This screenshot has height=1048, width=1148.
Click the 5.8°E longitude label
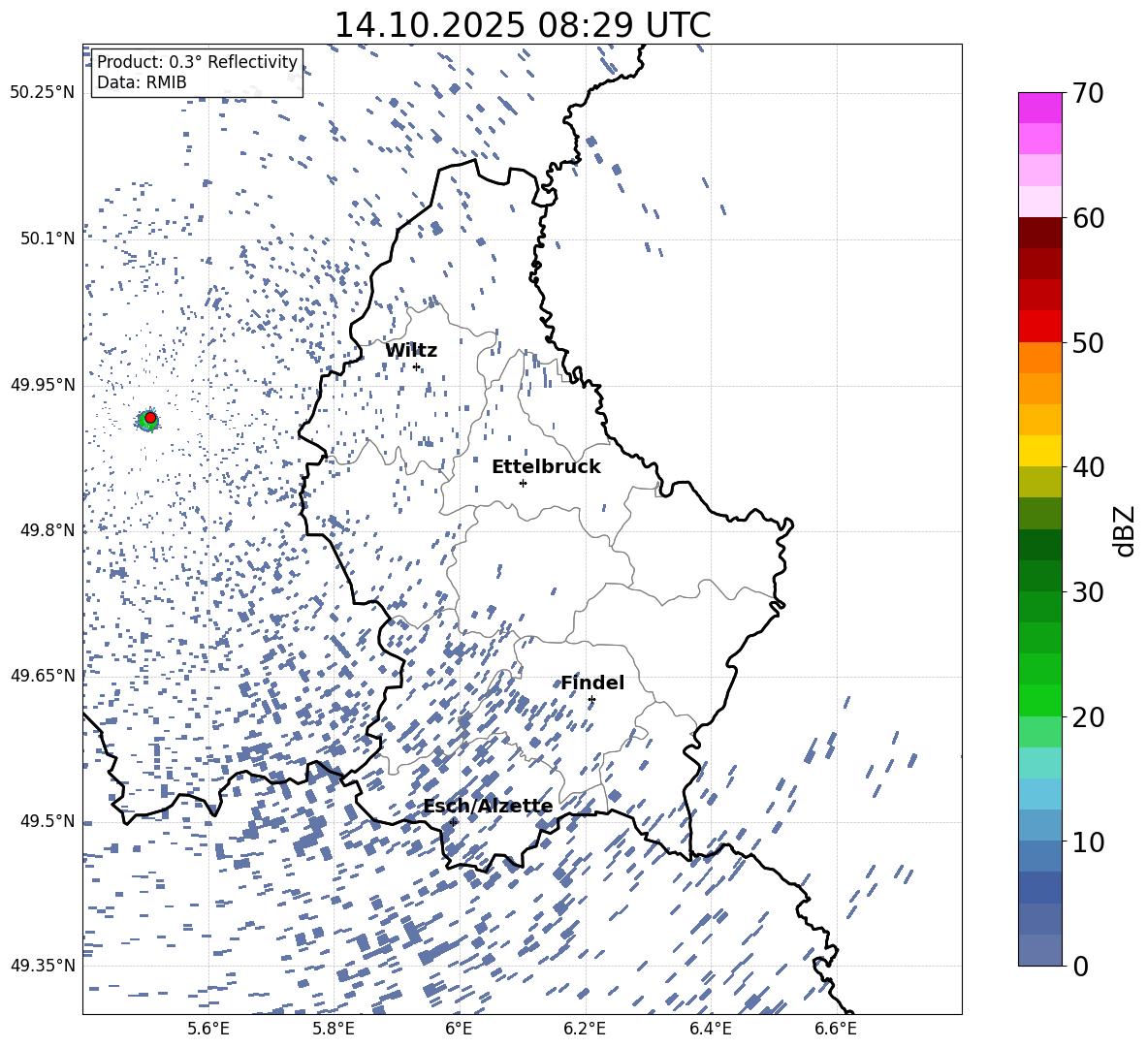tap(334, 1030)
